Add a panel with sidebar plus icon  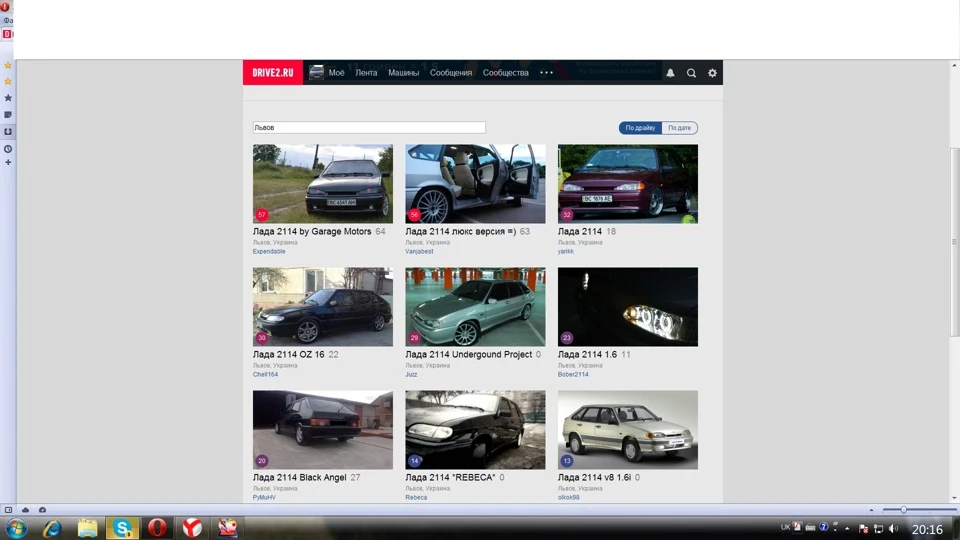click(8, 162)
